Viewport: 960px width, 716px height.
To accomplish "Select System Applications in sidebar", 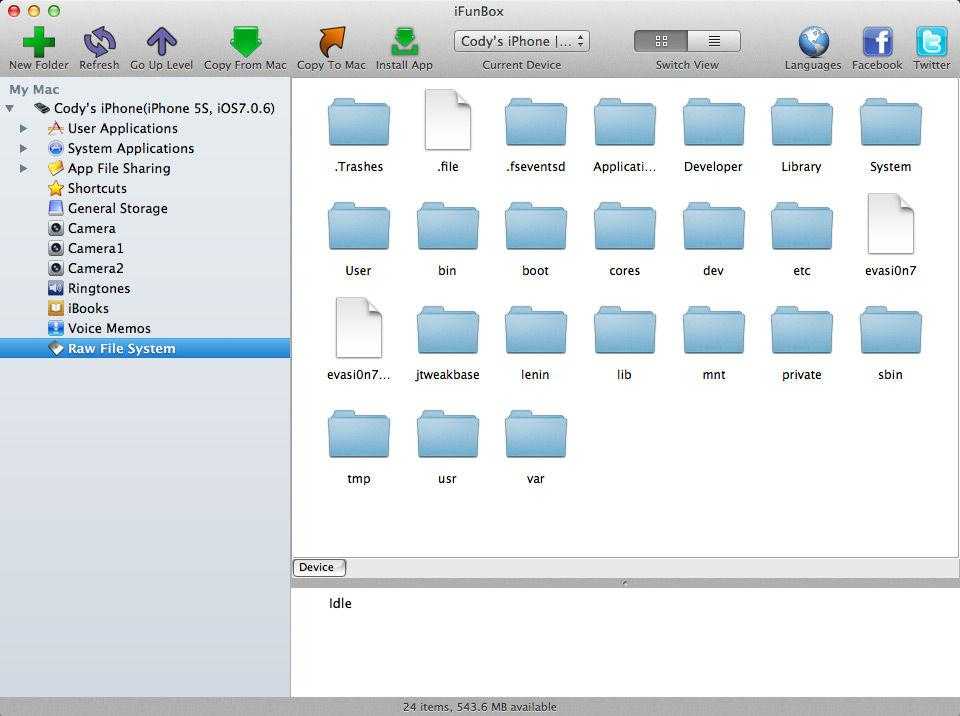I will [121, 148].
